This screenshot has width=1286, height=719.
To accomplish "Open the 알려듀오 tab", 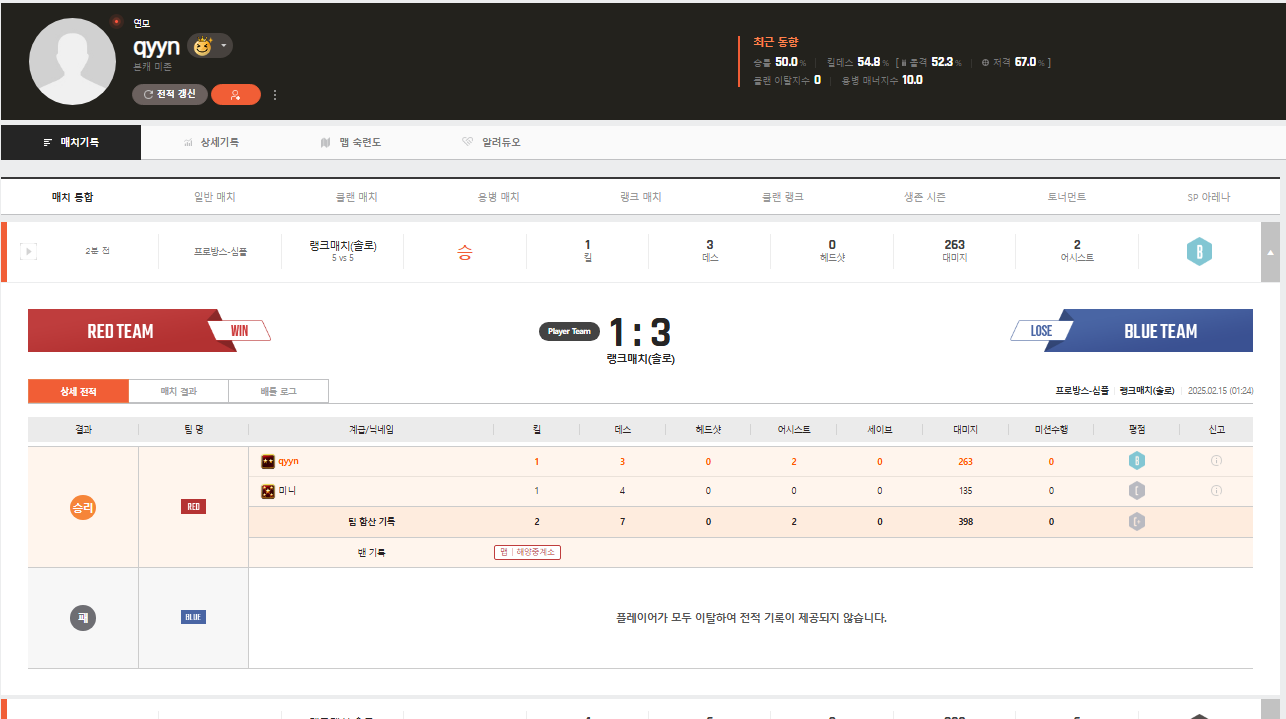I will pyautogui.click(x=491, y=142).
